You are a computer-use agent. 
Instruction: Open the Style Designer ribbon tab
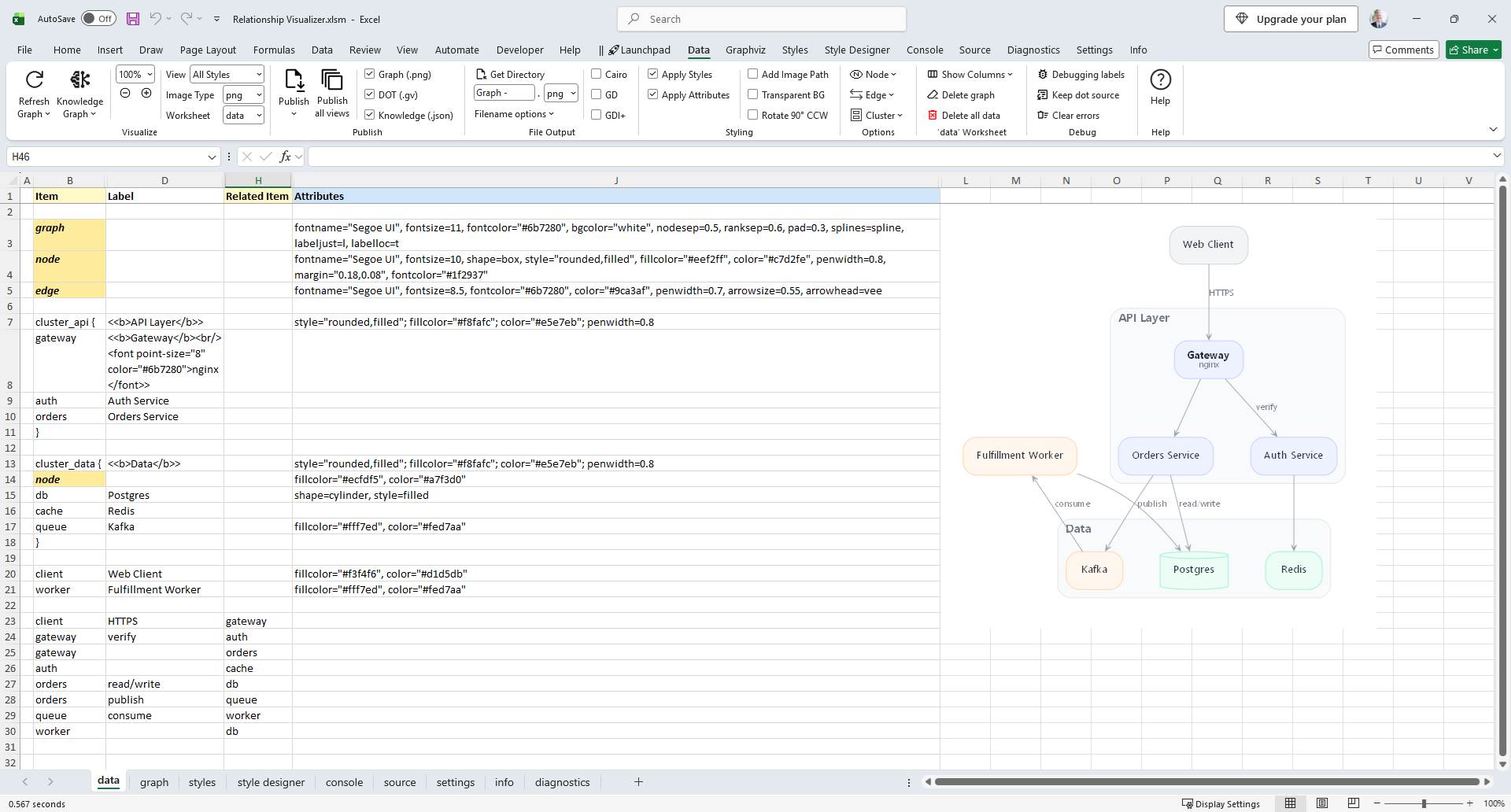pyautogui.click(x=857, y=50)
